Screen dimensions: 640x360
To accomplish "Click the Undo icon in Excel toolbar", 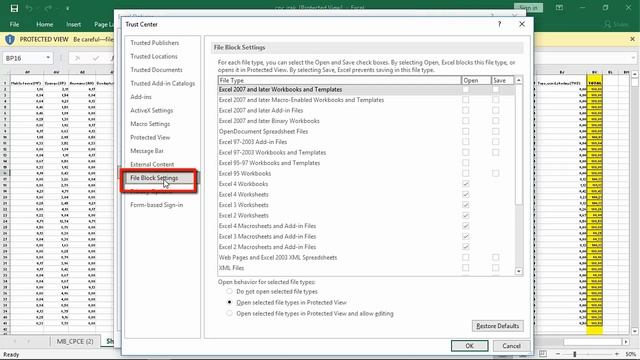I will [29, 8].
